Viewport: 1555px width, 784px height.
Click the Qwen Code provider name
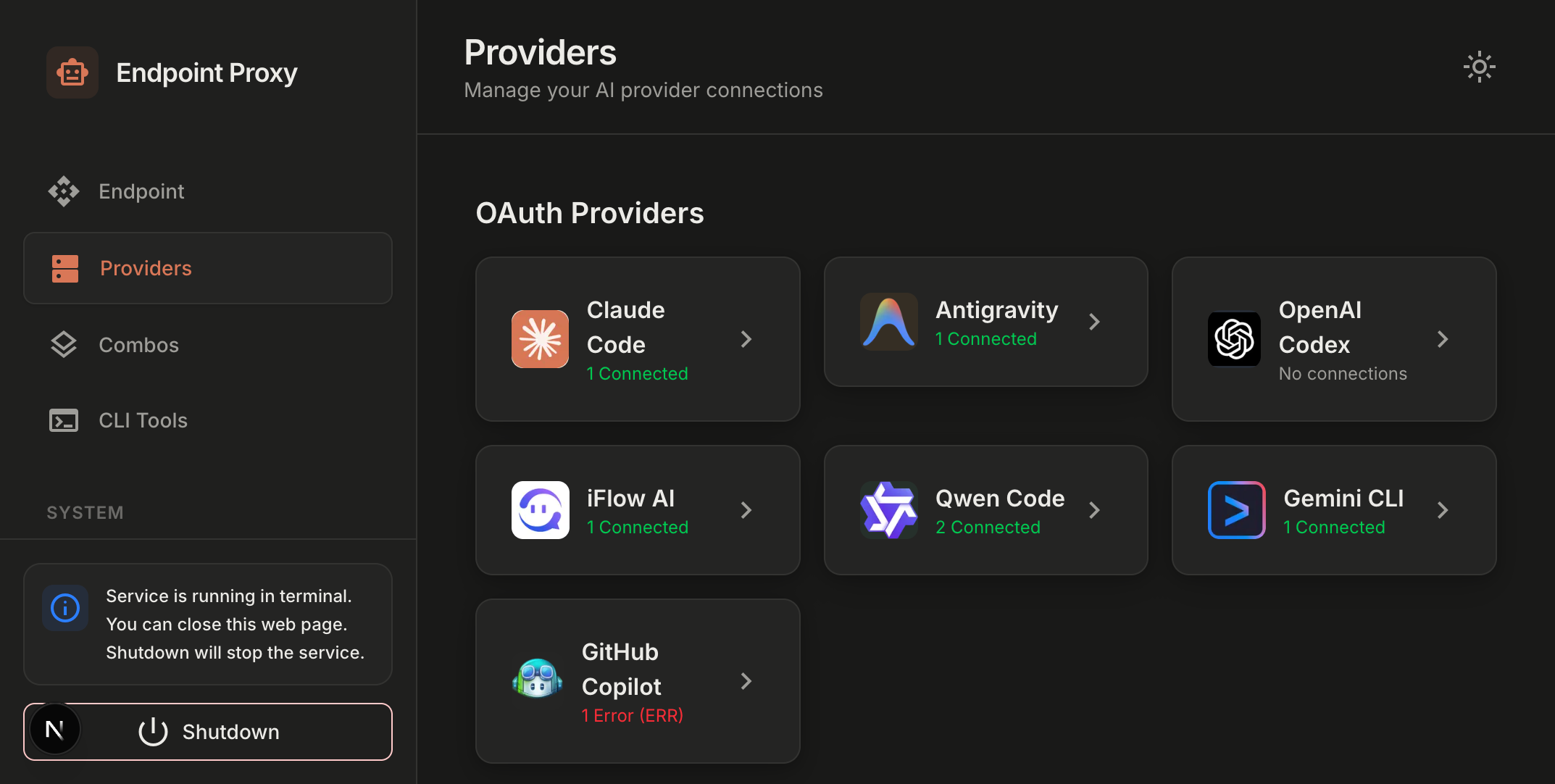(1000, 499)
